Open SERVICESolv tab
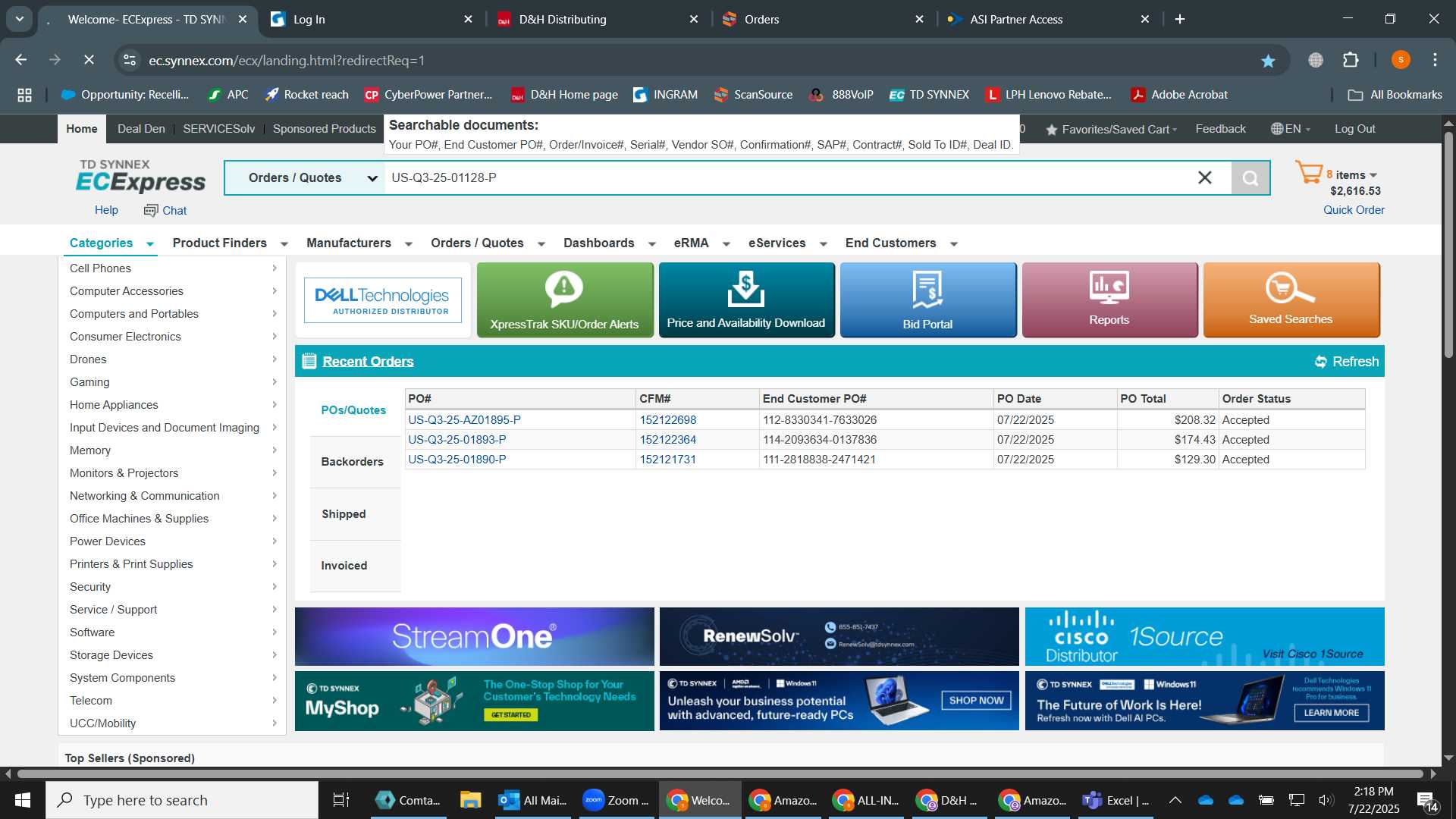The height and width of the screenshot is (819, 1456). tap(218, 129)
